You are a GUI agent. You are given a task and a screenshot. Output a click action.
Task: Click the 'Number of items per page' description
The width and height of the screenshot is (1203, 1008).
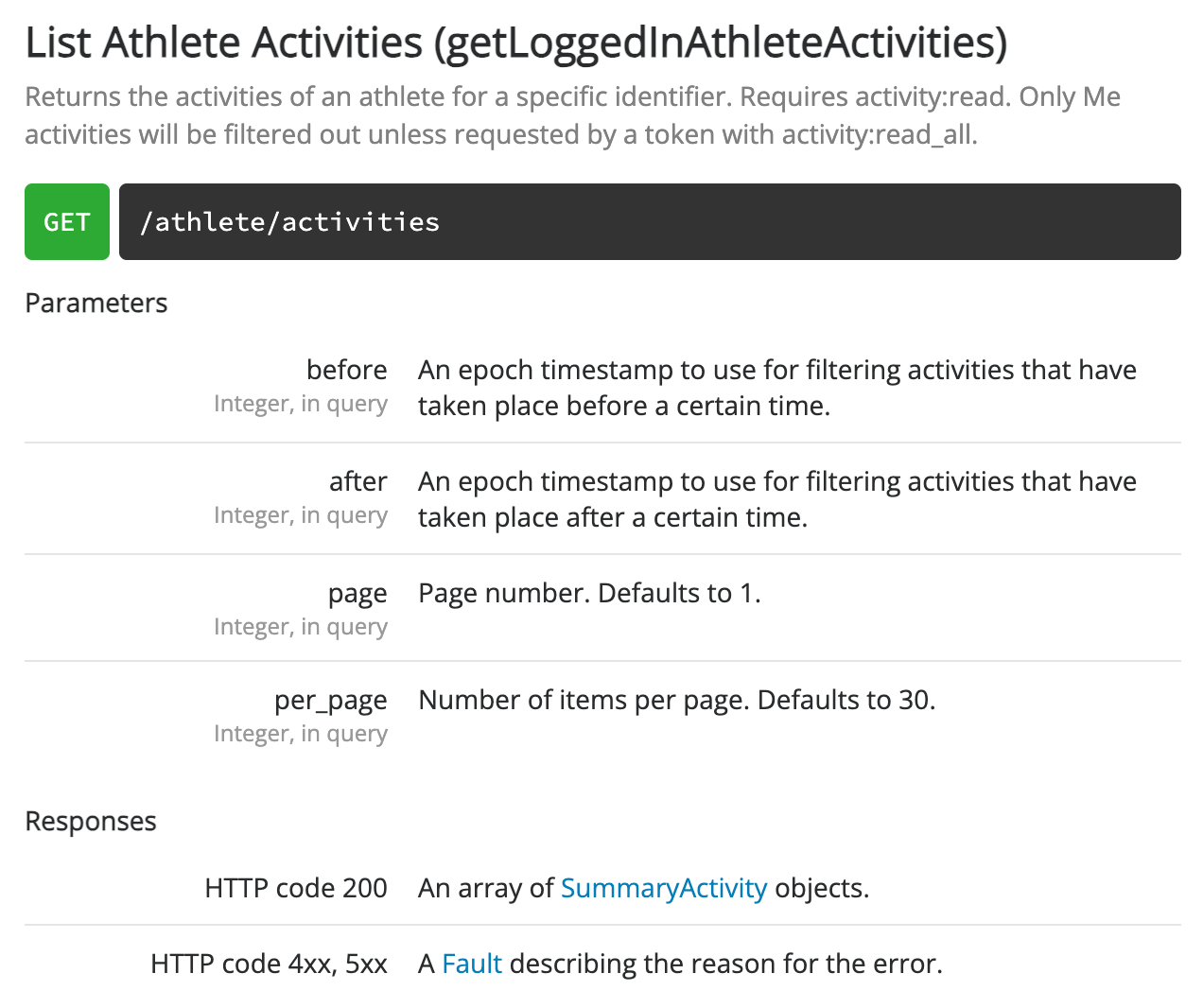pyautogui.click(x=676, y=700)
